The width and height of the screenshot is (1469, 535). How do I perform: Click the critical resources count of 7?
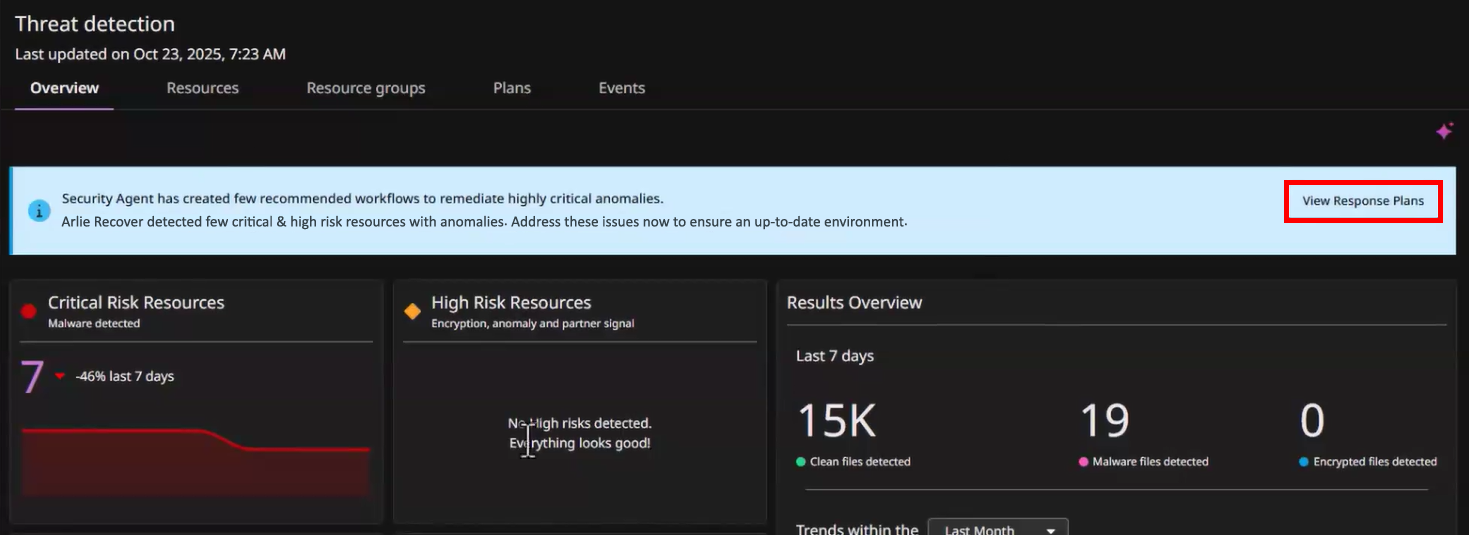click(x=32, y=377)
